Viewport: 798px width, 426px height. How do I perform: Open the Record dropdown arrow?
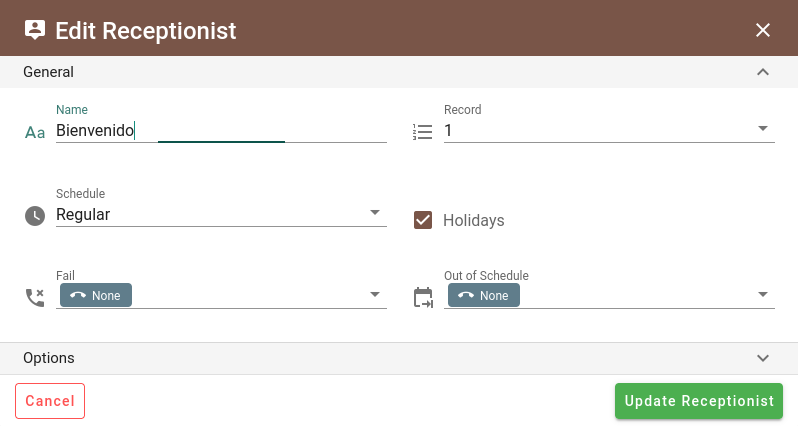coord(762,128)
